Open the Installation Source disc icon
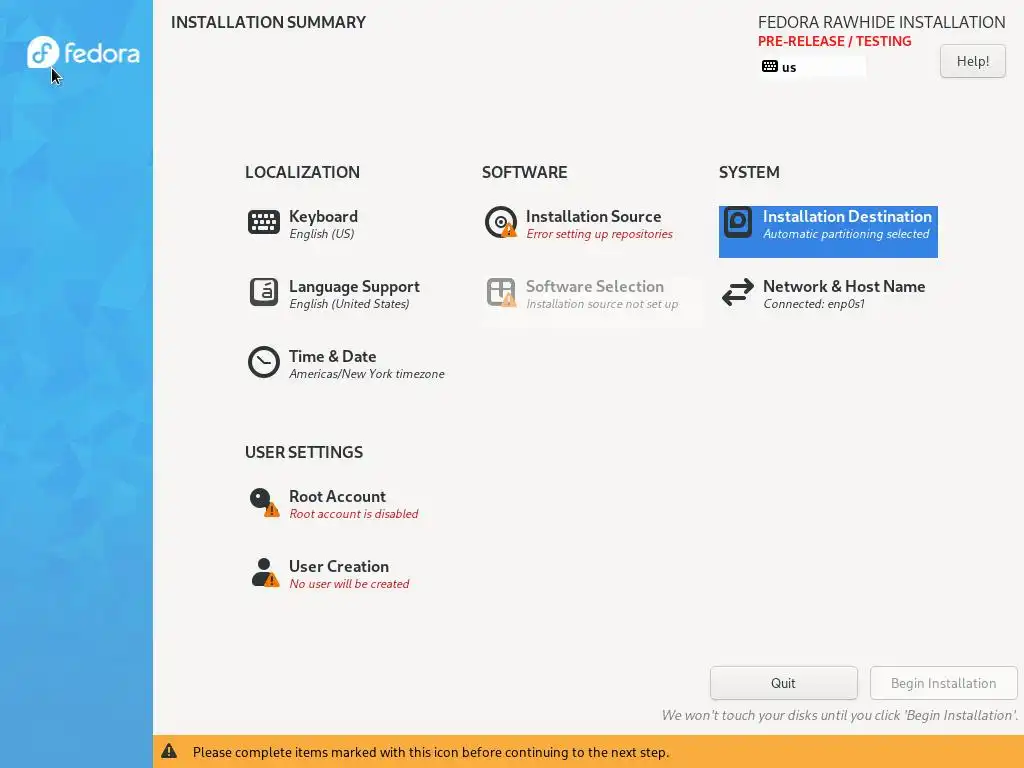Screen dimensions: 1024x768 (501, 222)
